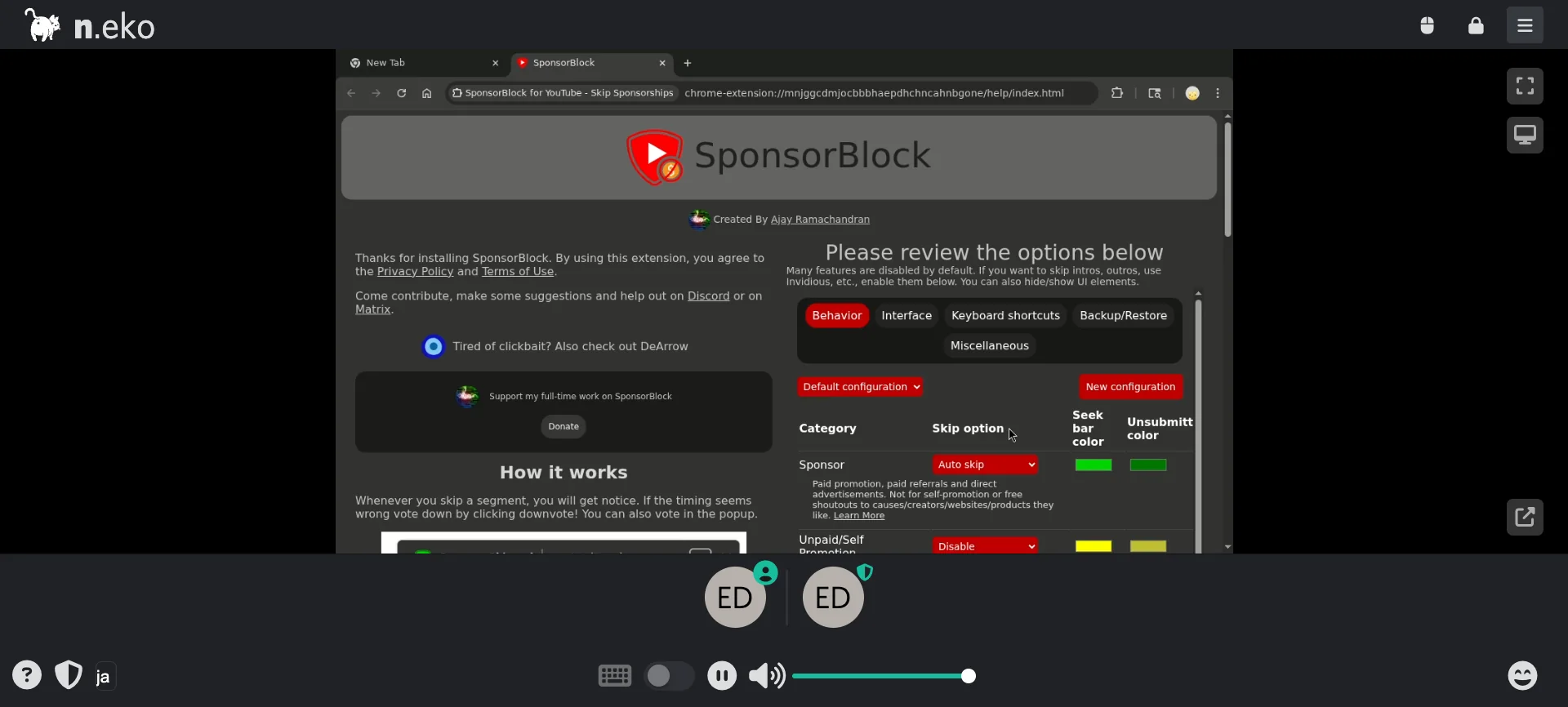Show the on-screen keyboard icon
This screenshot has height=707, width=1568.
(x=615, y=675)
